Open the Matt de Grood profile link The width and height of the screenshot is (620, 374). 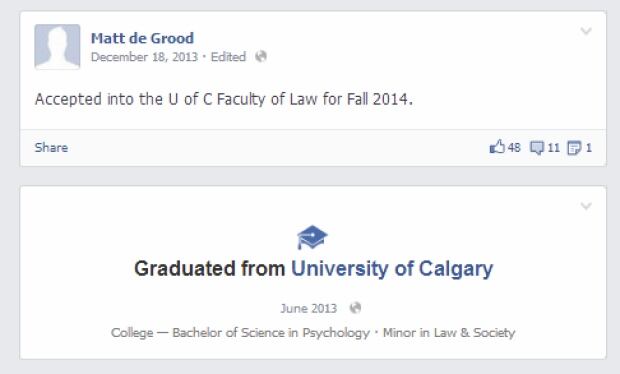click(x=142, y=38)
